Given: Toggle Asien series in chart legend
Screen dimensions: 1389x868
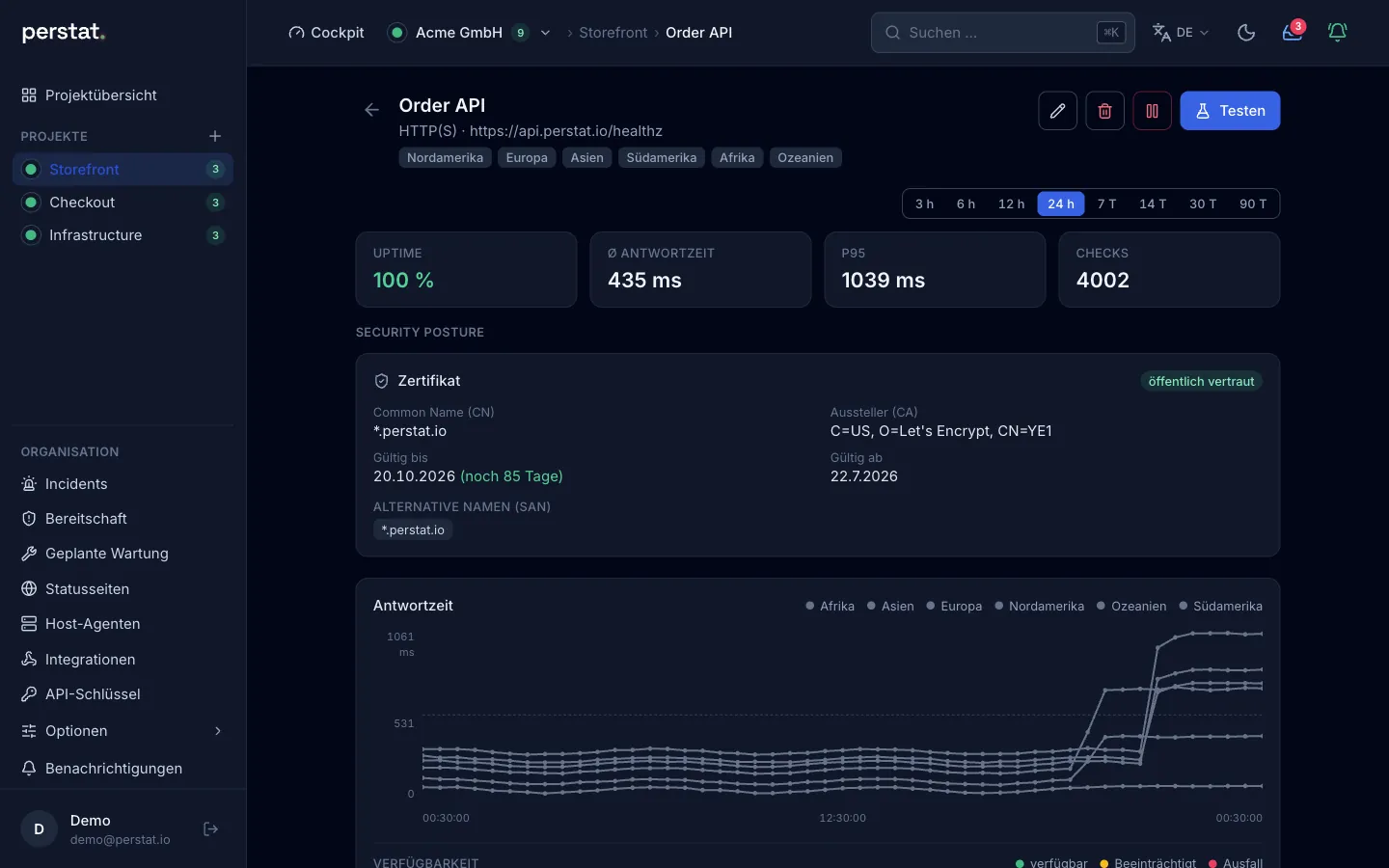Looking at the screenshot, I should tap(890, 607).
